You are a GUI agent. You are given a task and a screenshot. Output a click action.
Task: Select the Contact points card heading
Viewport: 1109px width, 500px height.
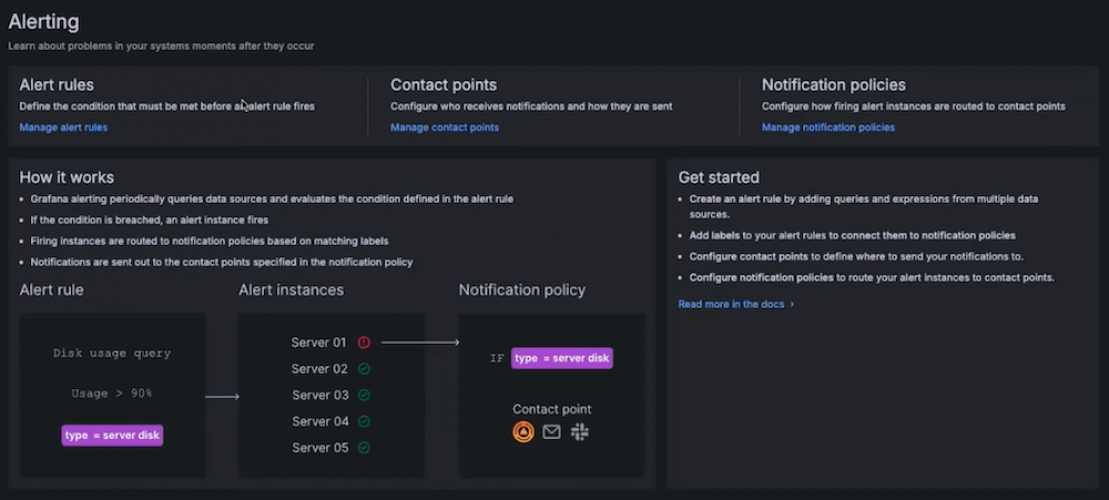click(443, 85)
